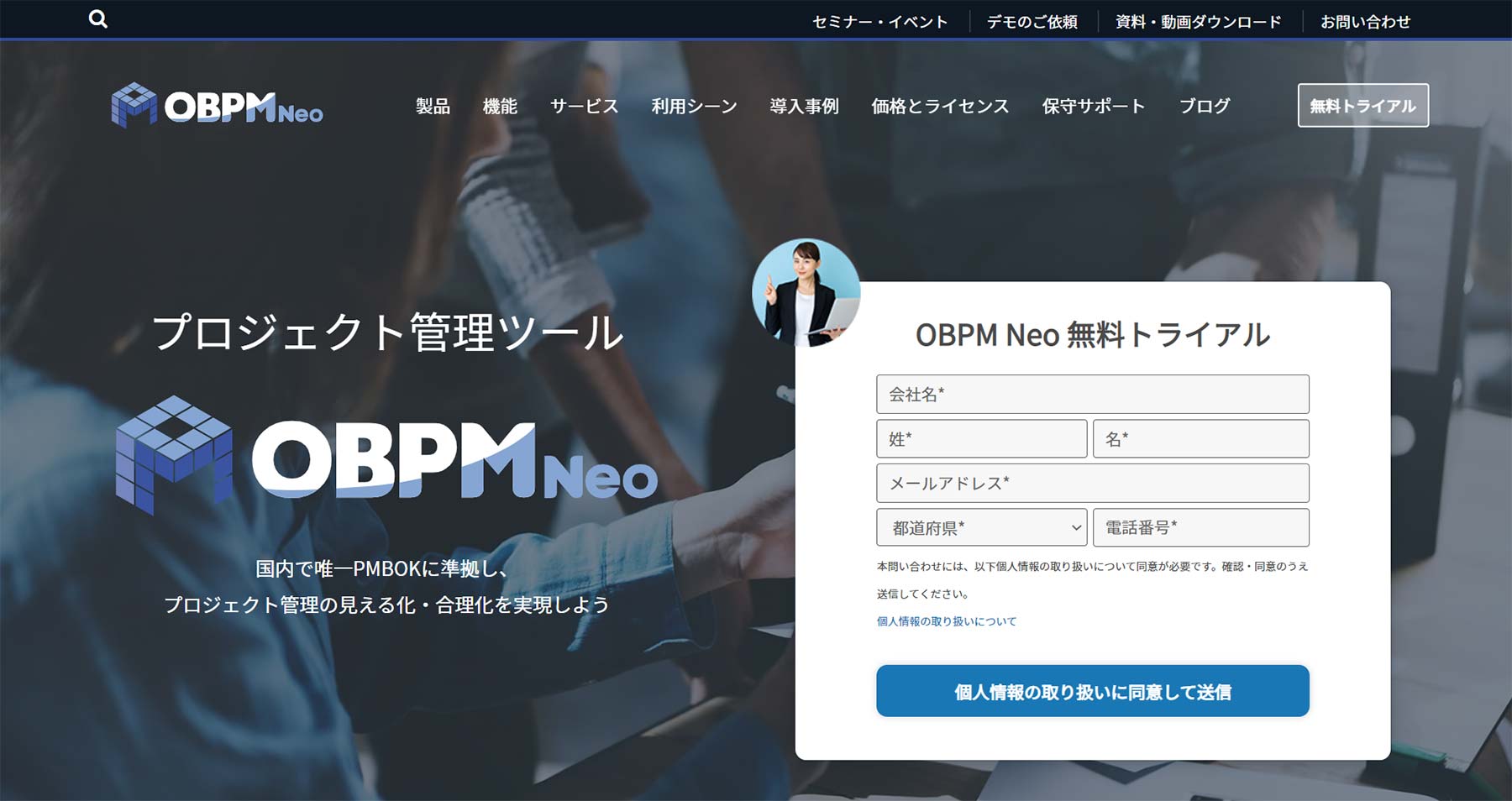Open the search magnifier icon

[x=98, y=19]
